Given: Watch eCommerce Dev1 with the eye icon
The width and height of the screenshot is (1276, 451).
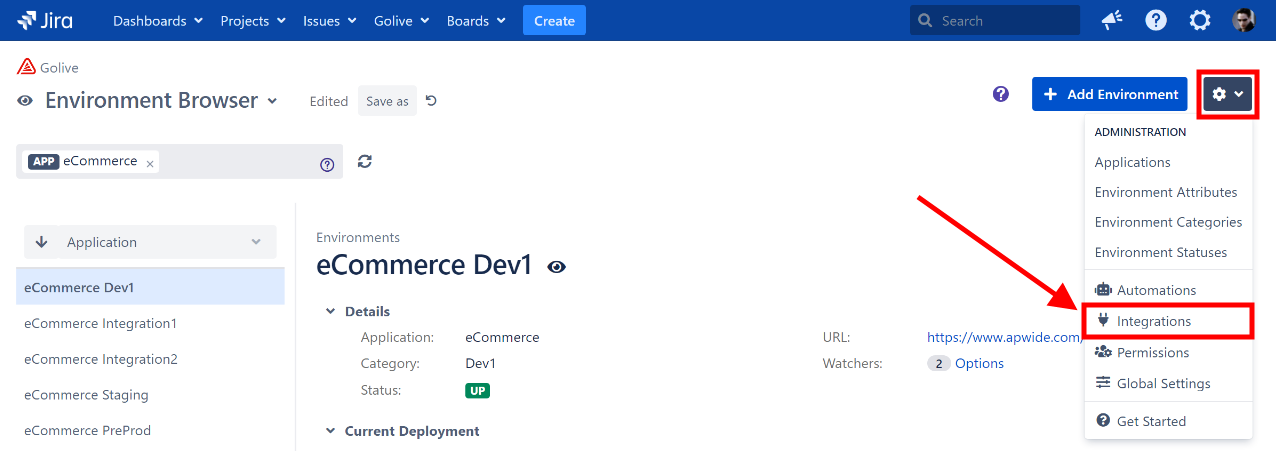Looking at the screenshot, I should pyautogui.click(x=557, y=266).
